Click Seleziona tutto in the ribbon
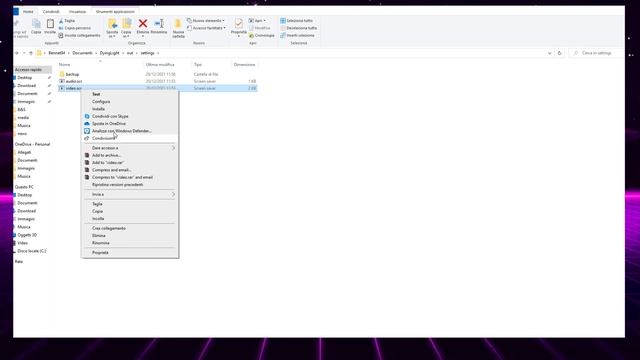 (297, 20)
